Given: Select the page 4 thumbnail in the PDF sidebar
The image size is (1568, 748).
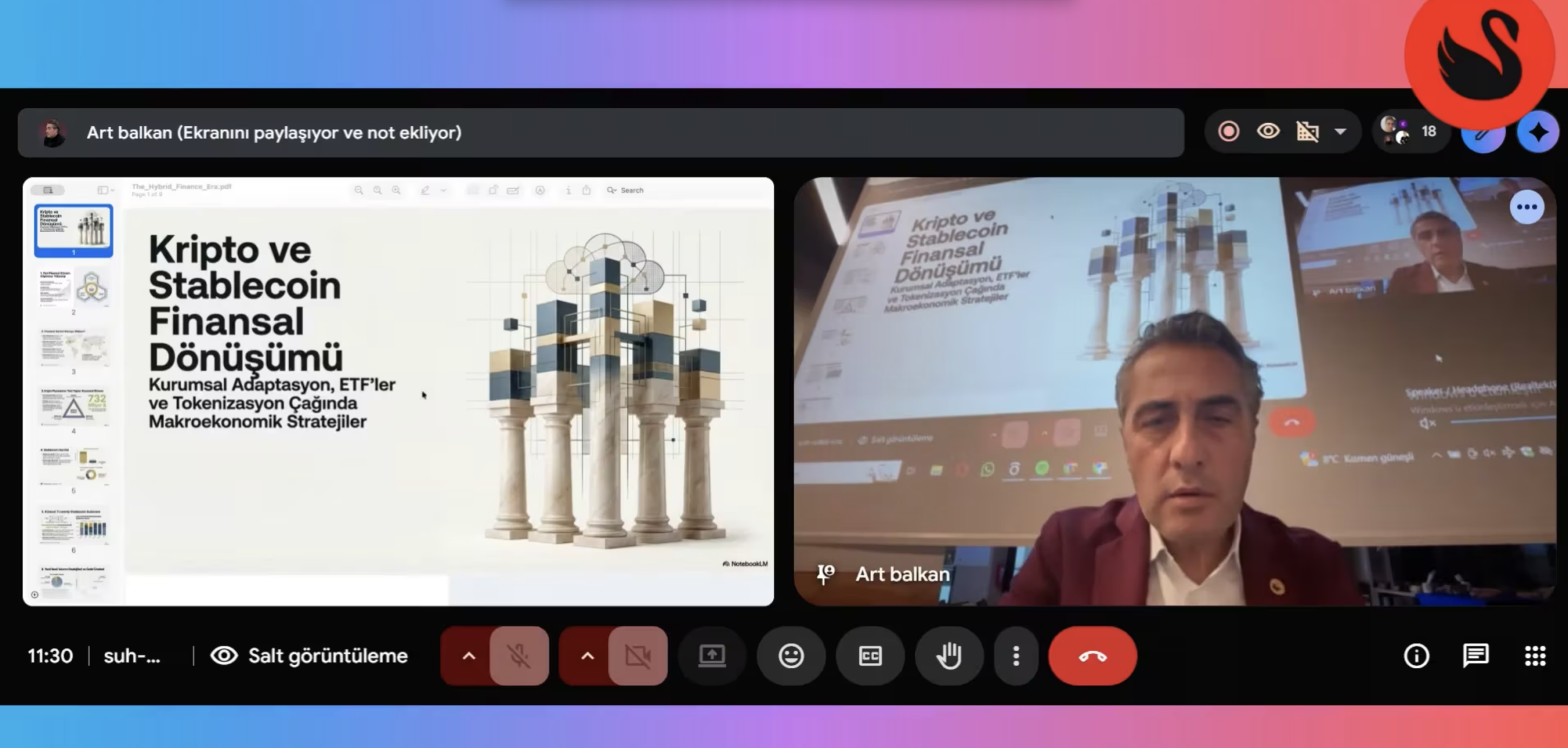Looking at the screenshot, I should click(73, 407).
